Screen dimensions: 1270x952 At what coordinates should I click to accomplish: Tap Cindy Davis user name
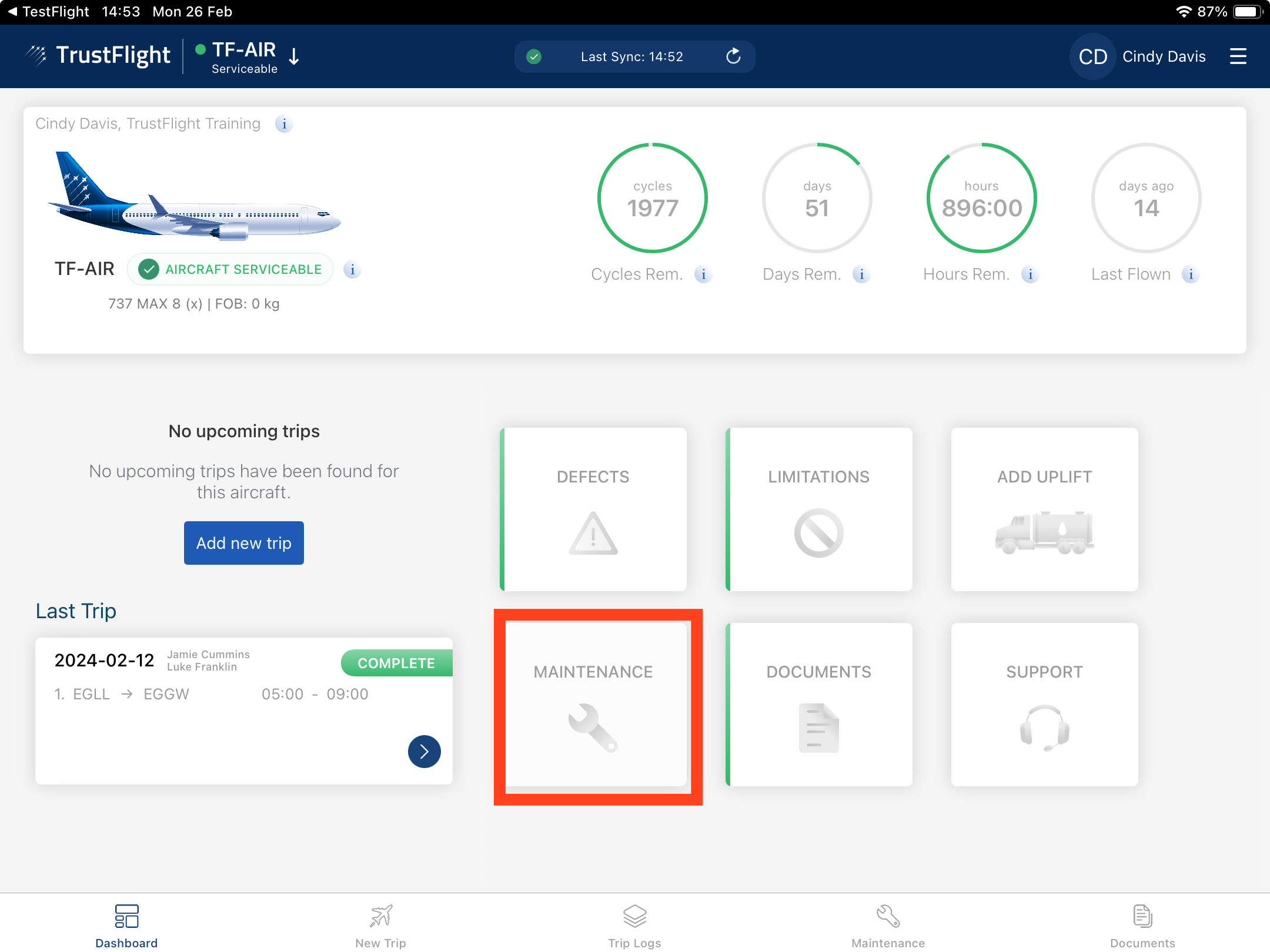[1164, 56]
